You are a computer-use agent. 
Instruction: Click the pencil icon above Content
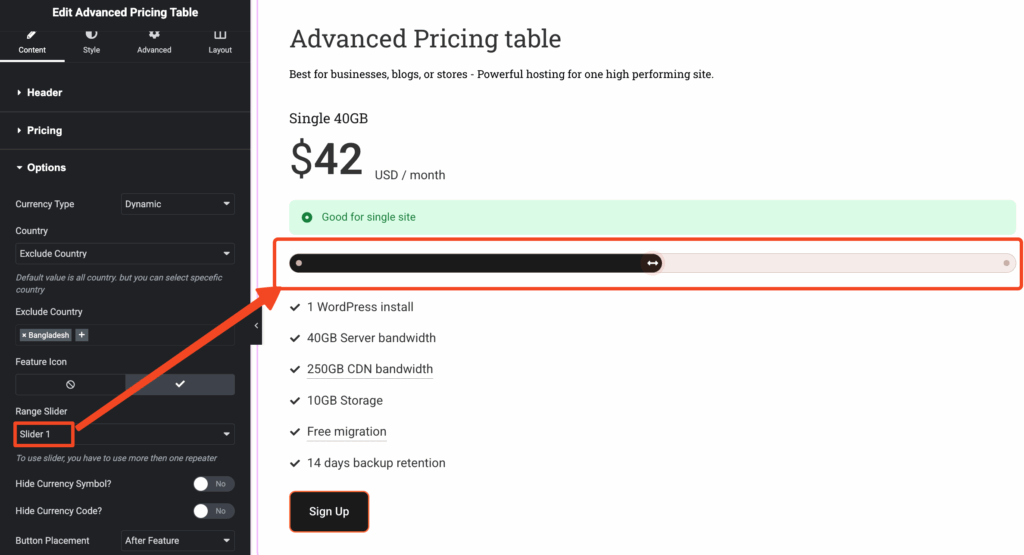[x=32, y=35]
